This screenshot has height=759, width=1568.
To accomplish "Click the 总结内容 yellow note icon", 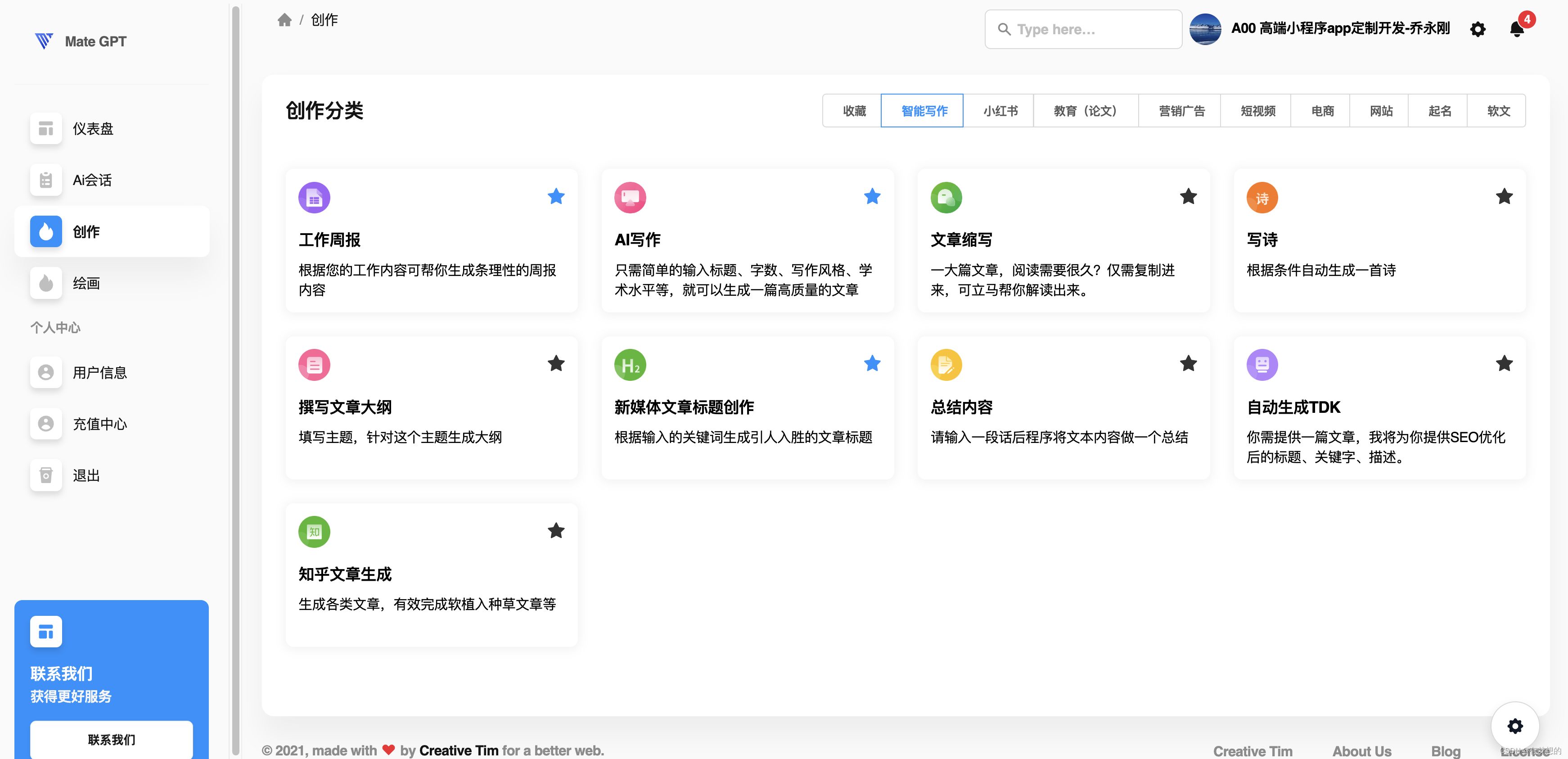I will pos(946,365).
